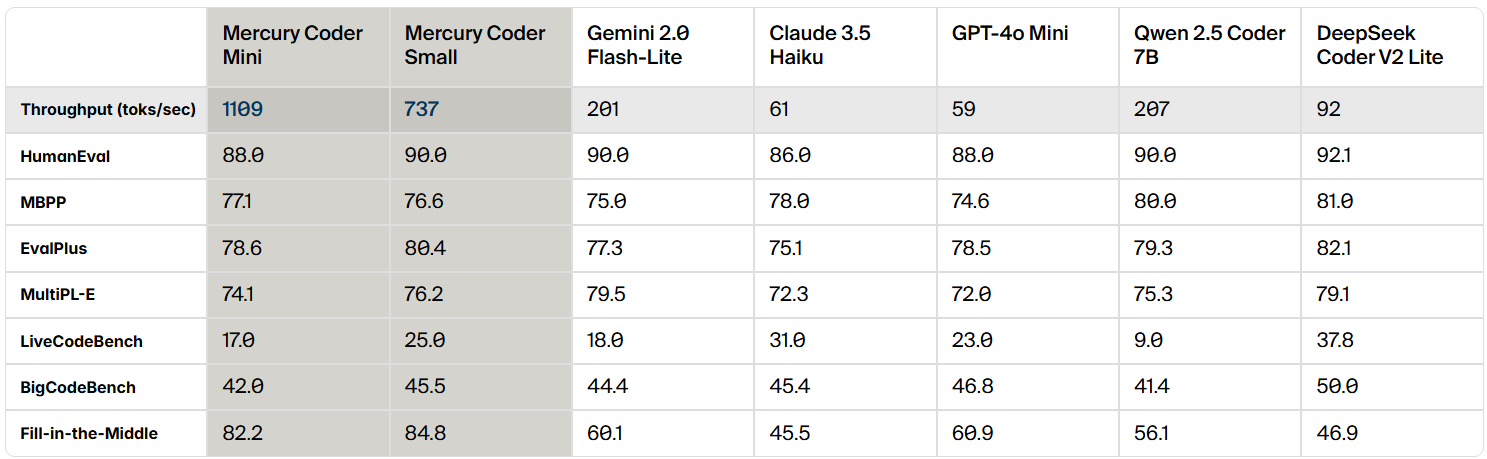Click the LiveCodeBench row label

pos(81,341)
